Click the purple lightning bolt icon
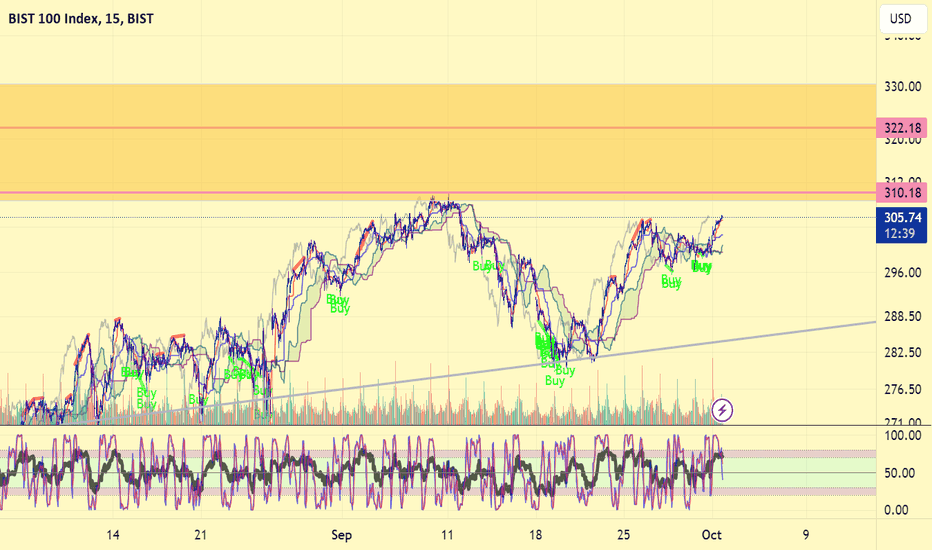 coord(722,410)
